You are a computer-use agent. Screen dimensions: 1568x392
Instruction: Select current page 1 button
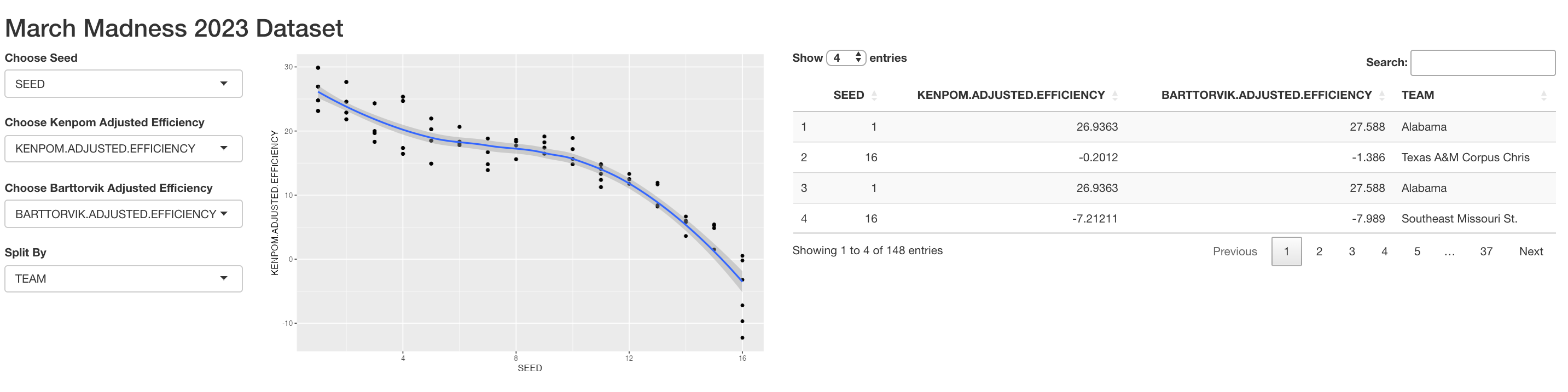(x=1287, y=251)
